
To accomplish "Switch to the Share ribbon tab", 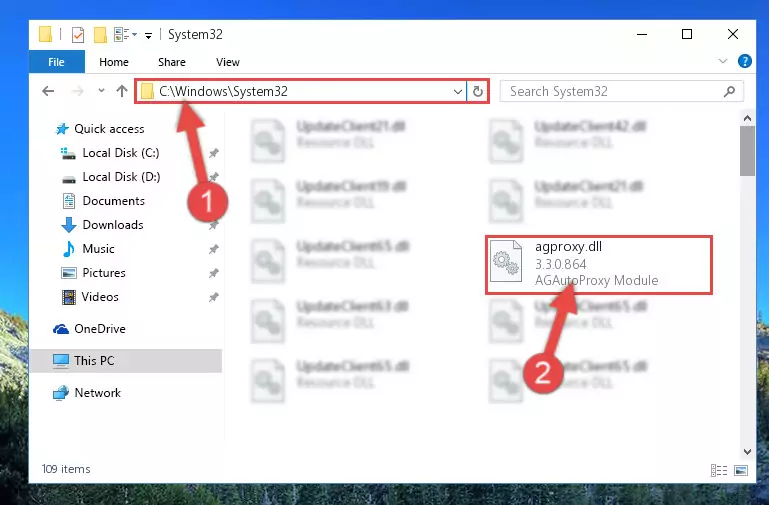I will pyautogui.click(x=172, y=62).
